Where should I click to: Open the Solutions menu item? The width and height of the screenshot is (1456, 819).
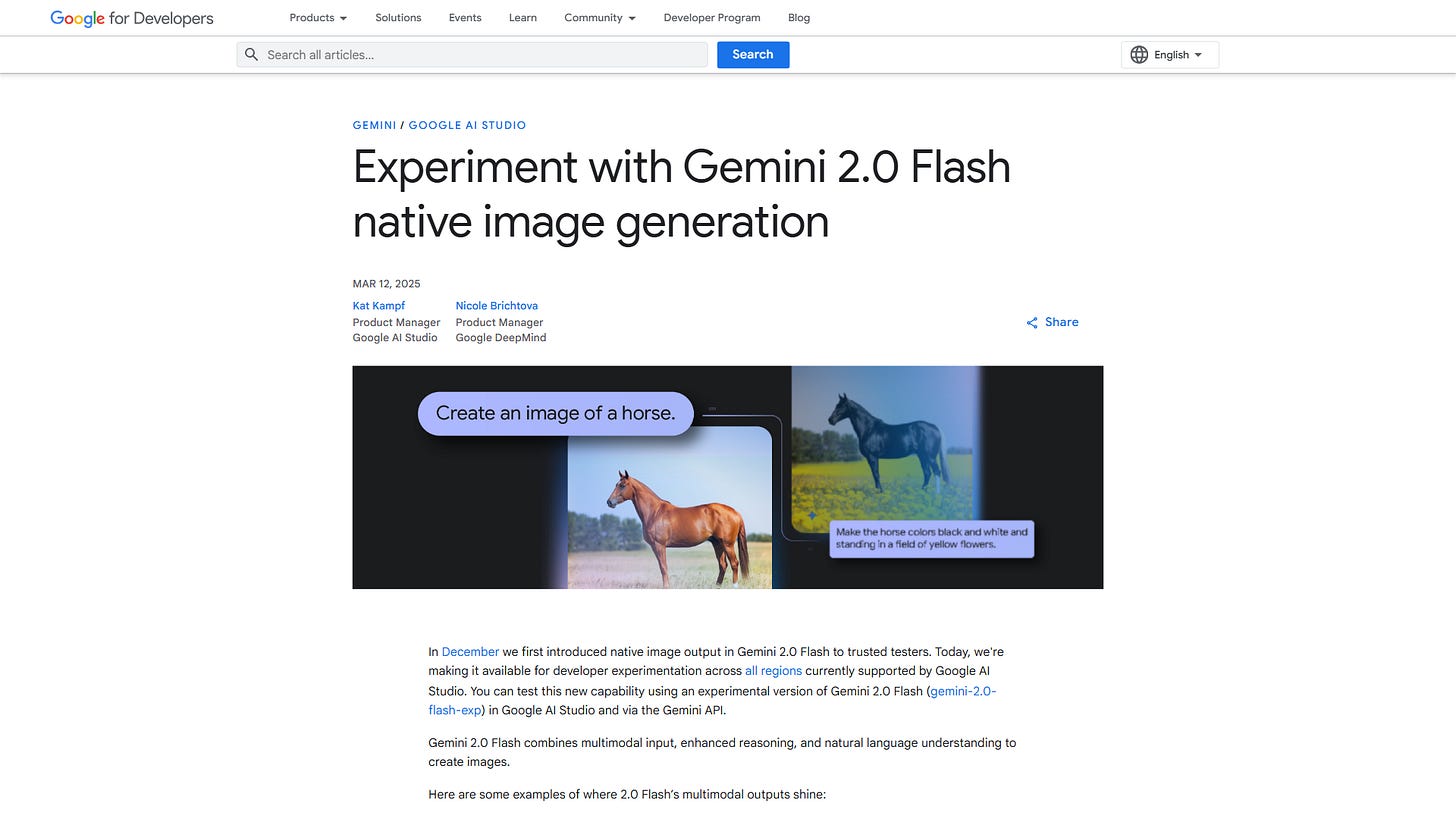coord(398,18)
